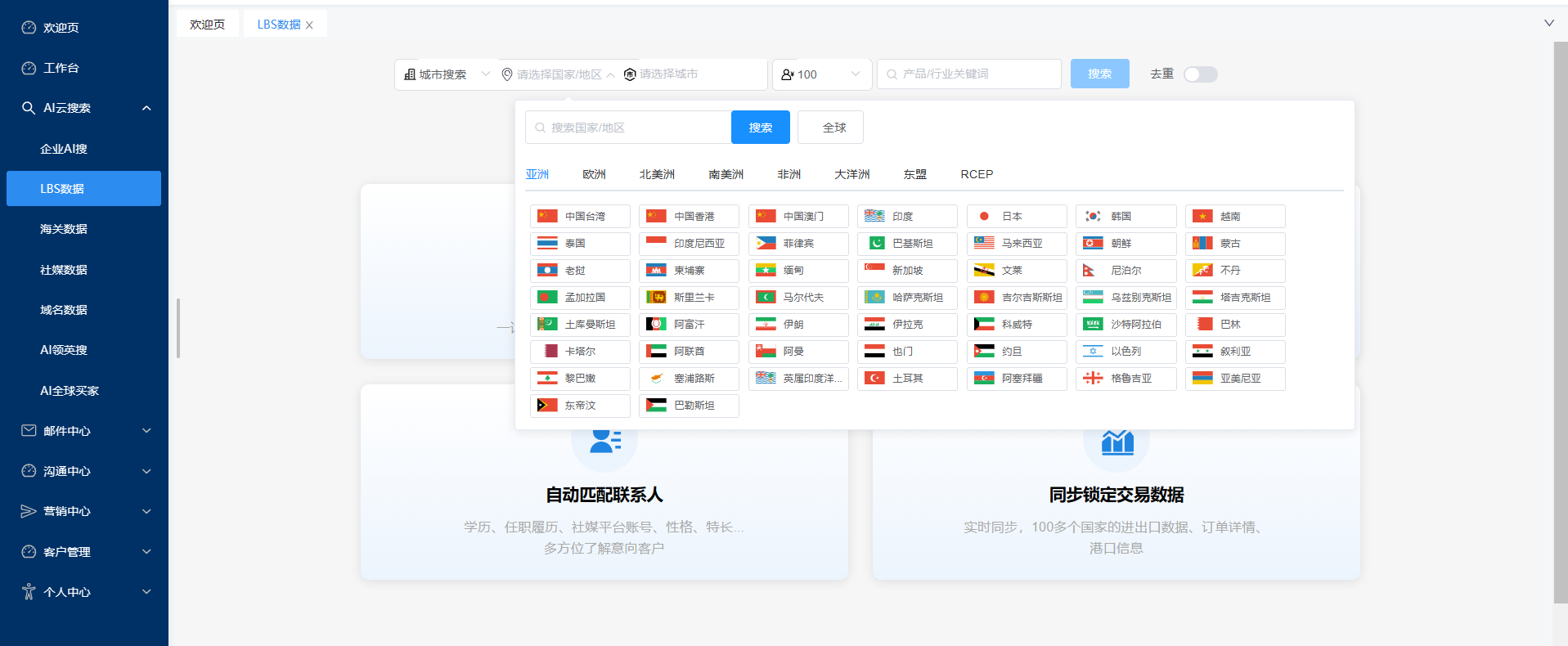Click the 搜索国家/地区 input field
This screenshot has width=1568, height=646.
pos(628,128)
